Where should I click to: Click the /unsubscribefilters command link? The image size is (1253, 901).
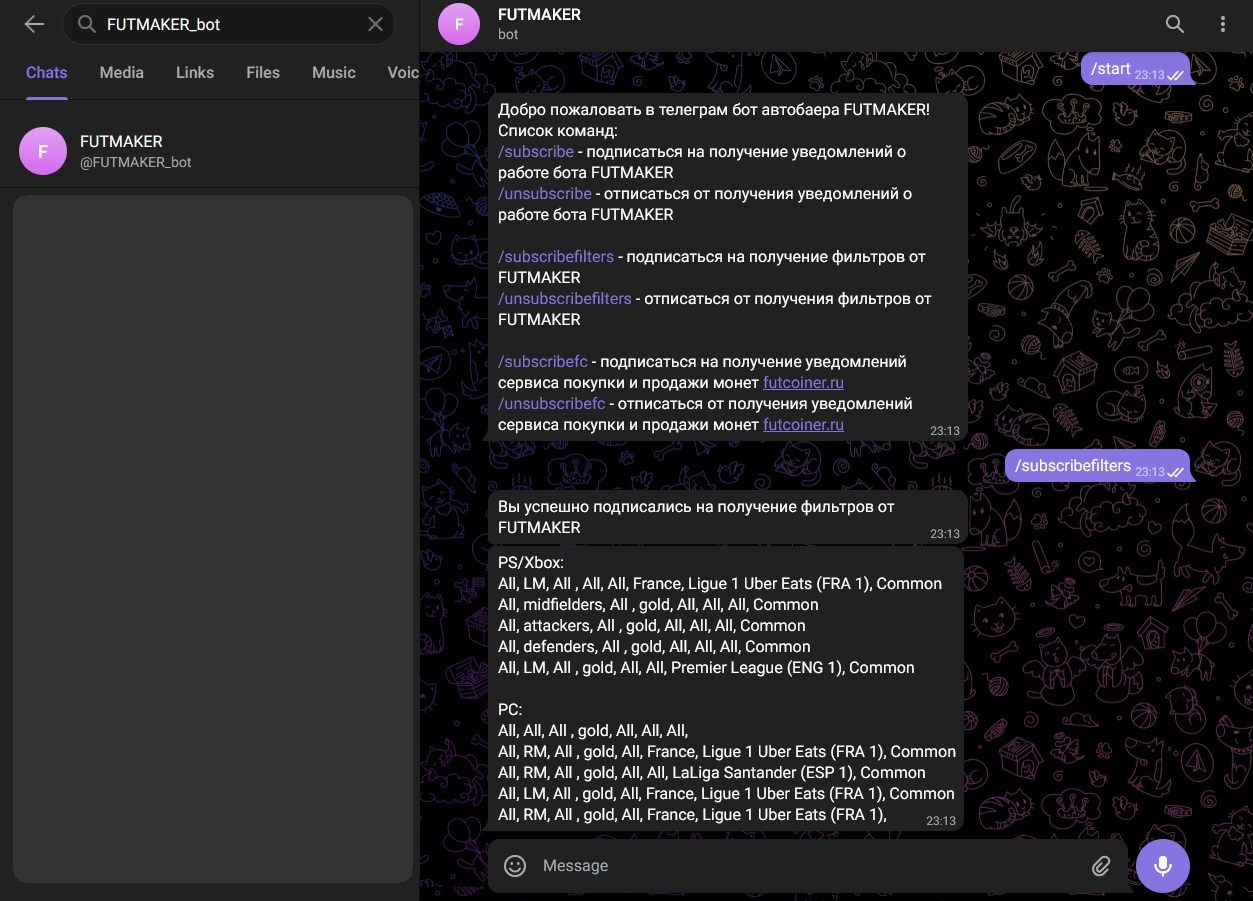click(565, 299)
